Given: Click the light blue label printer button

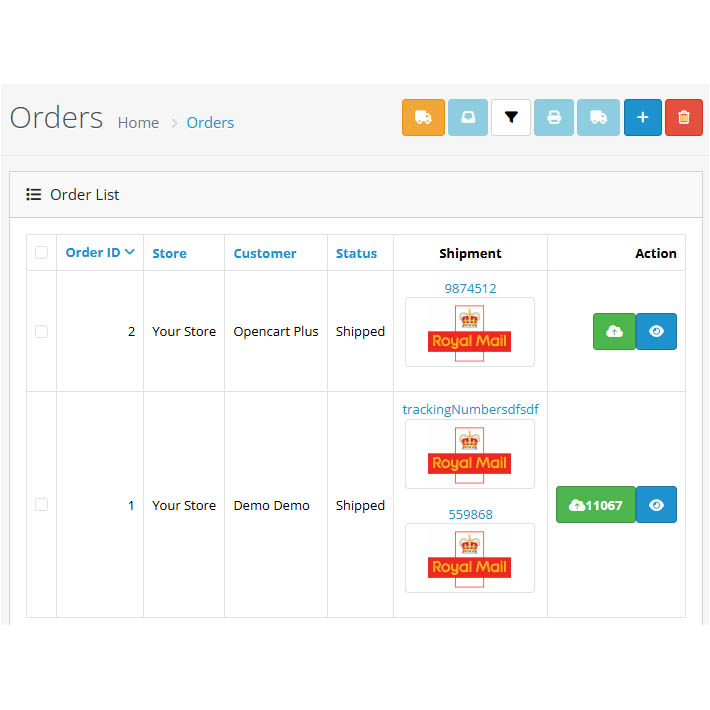Looking at the screenshot, I should click(x=468, y=117).
